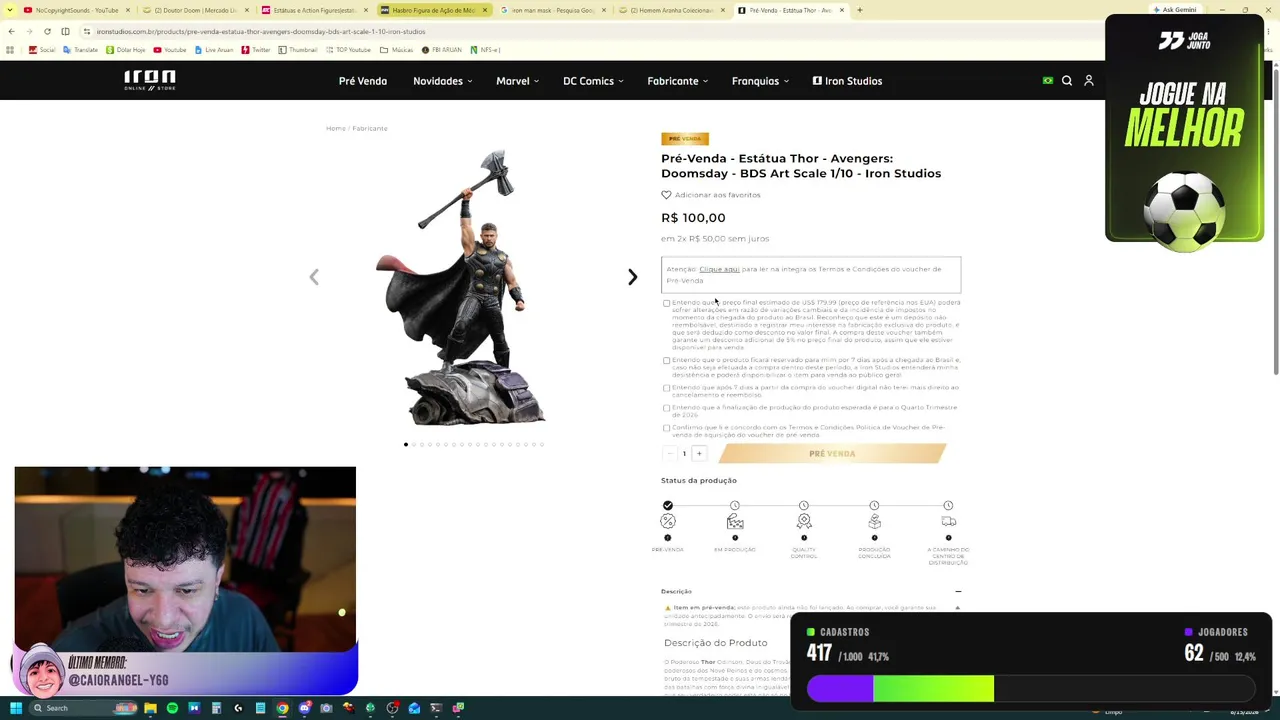The width and height of the screenshot is (1280, 720).
Task: Expand the Franquias dropdown menu
Action: click(760, 81)
